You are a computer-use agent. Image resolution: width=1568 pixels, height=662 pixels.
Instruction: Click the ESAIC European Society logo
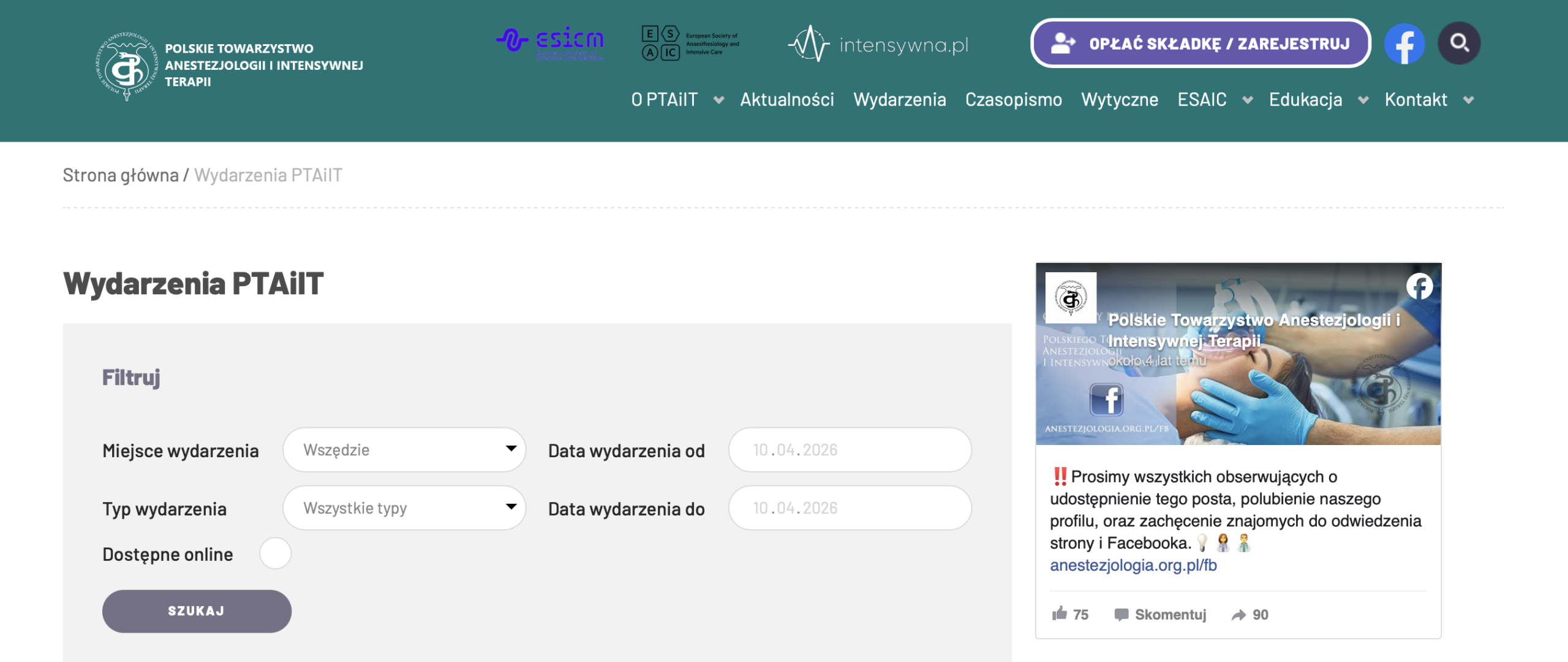pyautogui.click(x=690, y=43)
